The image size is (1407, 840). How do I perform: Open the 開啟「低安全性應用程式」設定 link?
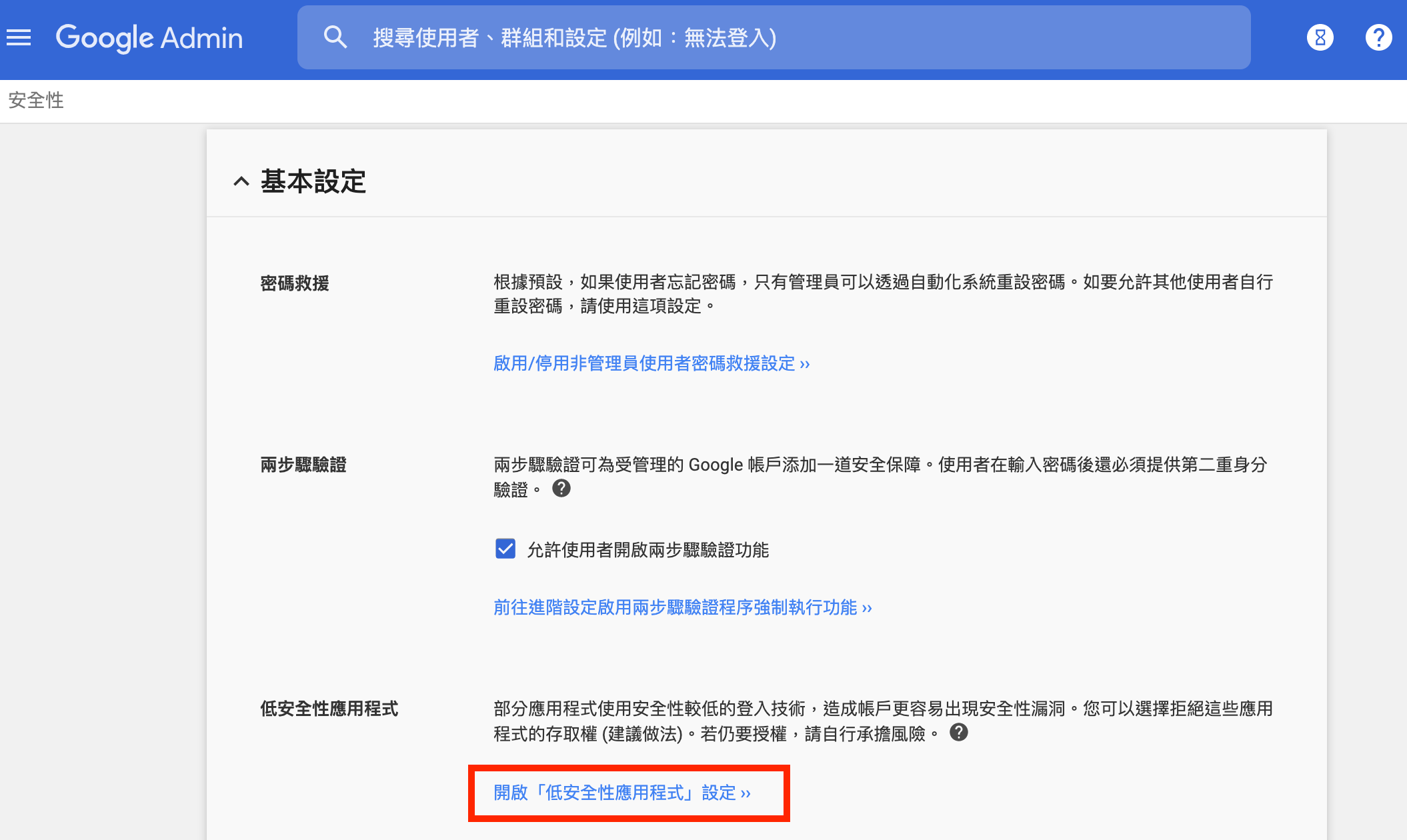coord(621,793)
